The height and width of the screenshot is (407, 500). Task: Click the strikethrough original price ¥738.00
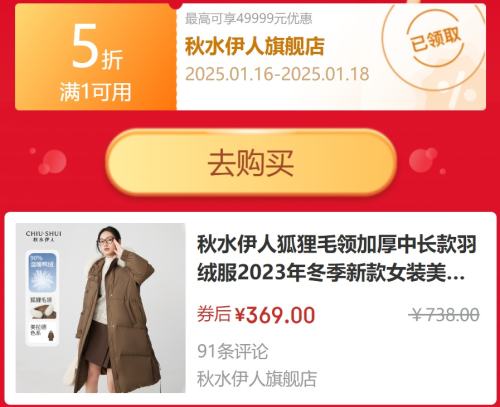[x=444, y=314]
